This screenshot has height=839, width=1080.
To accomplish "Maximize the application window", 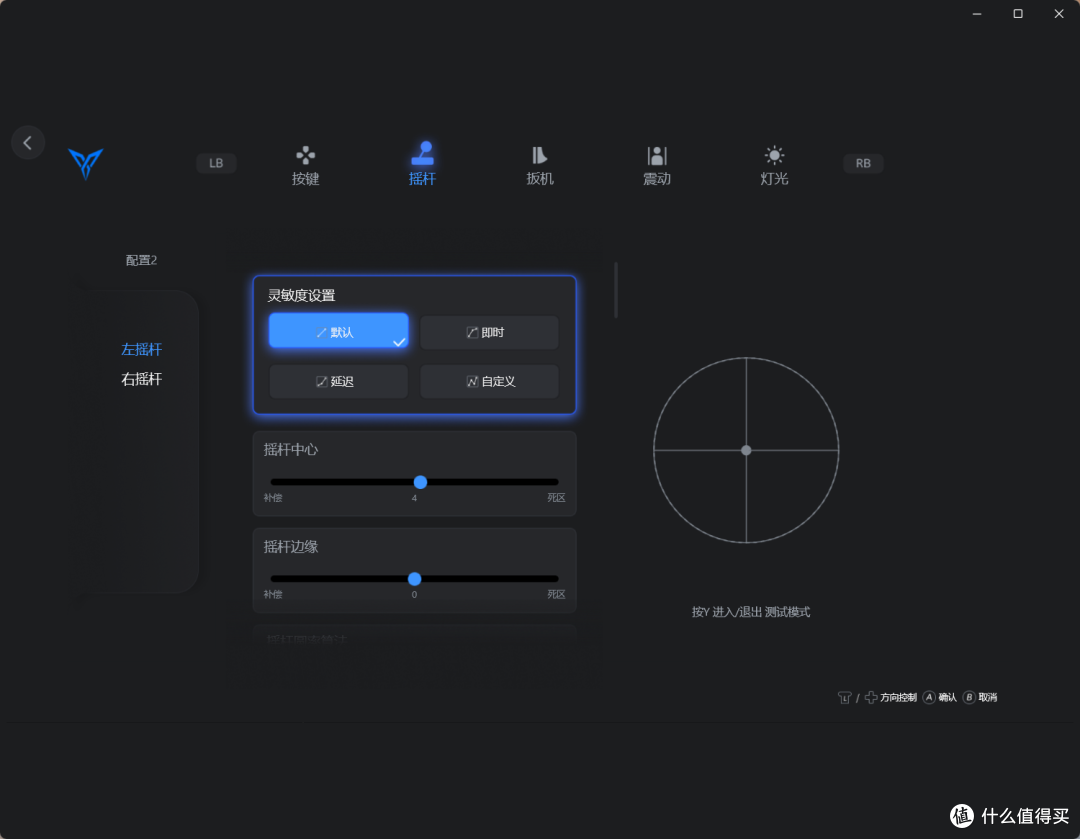I will click(x=1017, y=14).
